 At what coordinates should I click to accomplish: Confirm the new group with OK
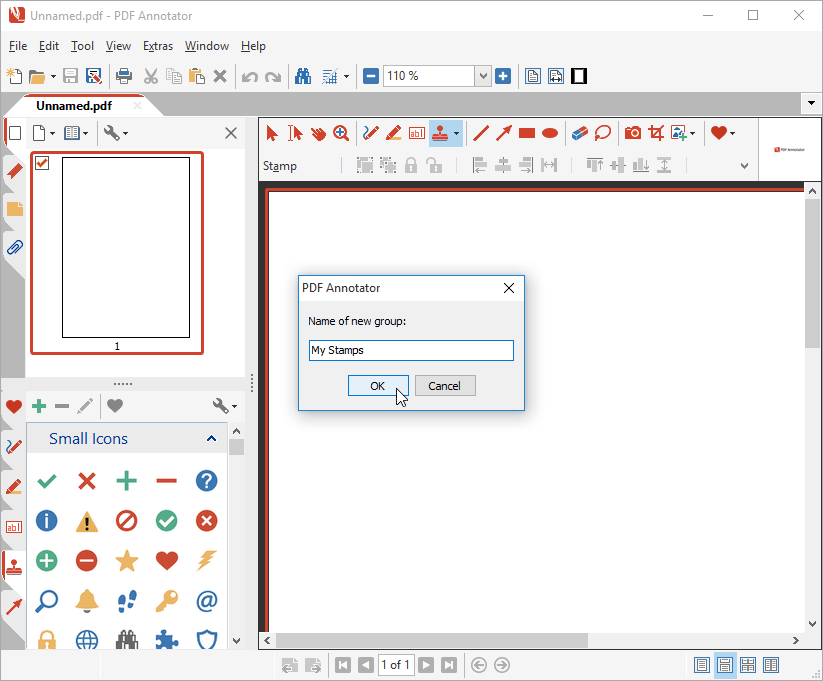pyautogui.click(x=377, y=386)
